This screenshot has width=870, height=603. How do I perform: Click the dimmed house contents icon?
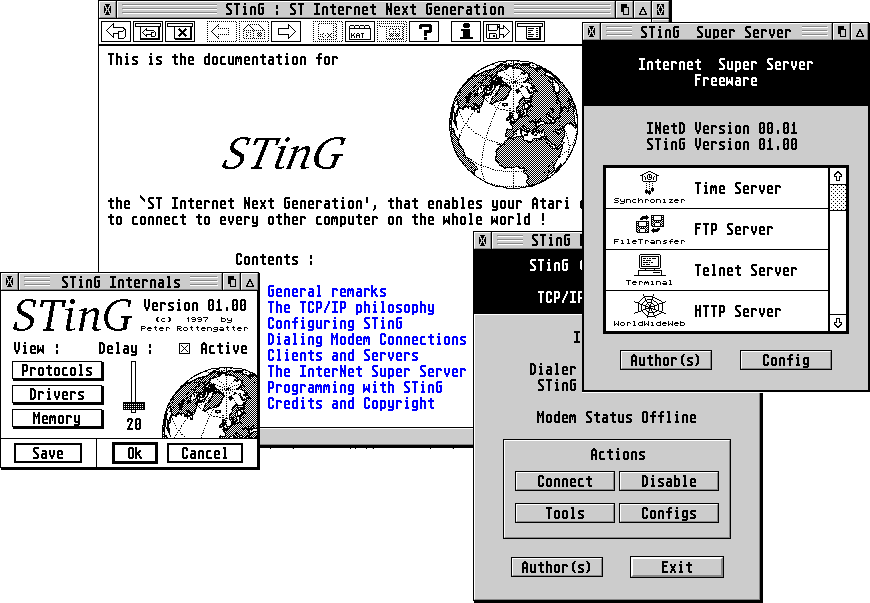coord(254,32)
